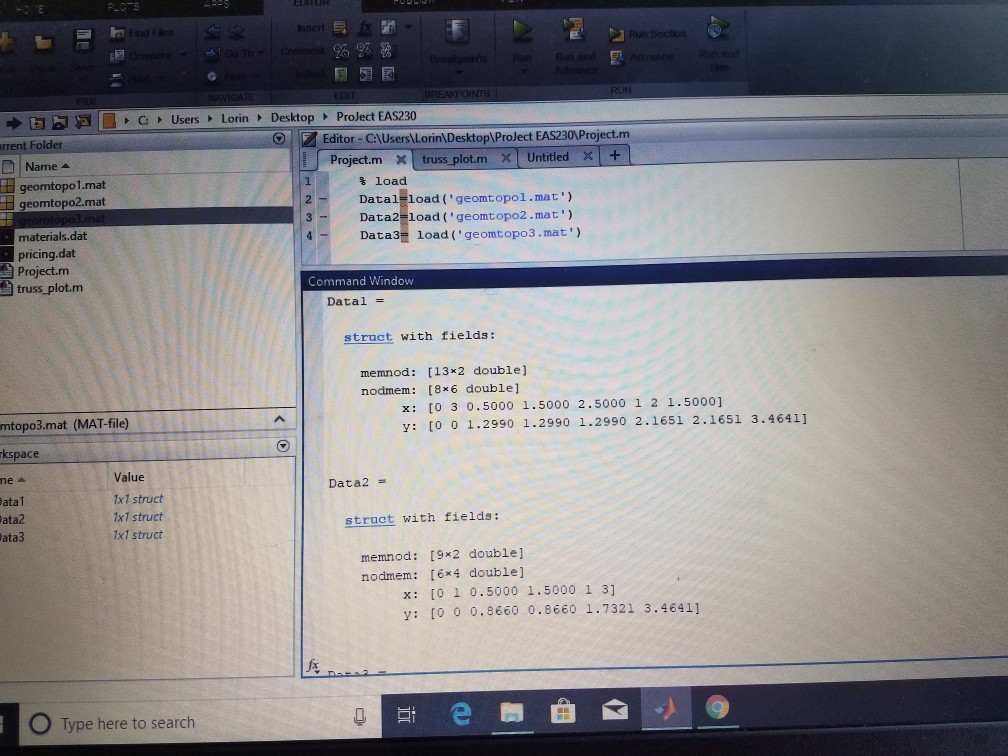Viewport: 1008px width, 756px height.
Task: Click the Find Files icon
Action: pos(119,32)
